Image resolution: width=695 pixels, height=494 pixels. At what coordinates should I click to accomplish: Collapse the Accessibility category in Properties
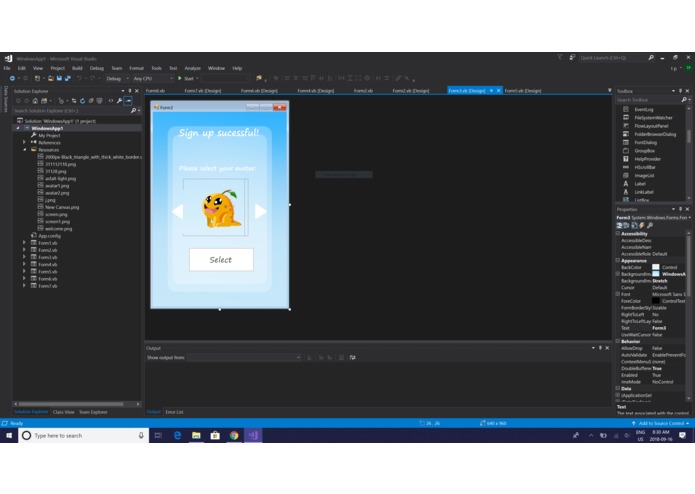pyautogui.click(x=618, y=233)
